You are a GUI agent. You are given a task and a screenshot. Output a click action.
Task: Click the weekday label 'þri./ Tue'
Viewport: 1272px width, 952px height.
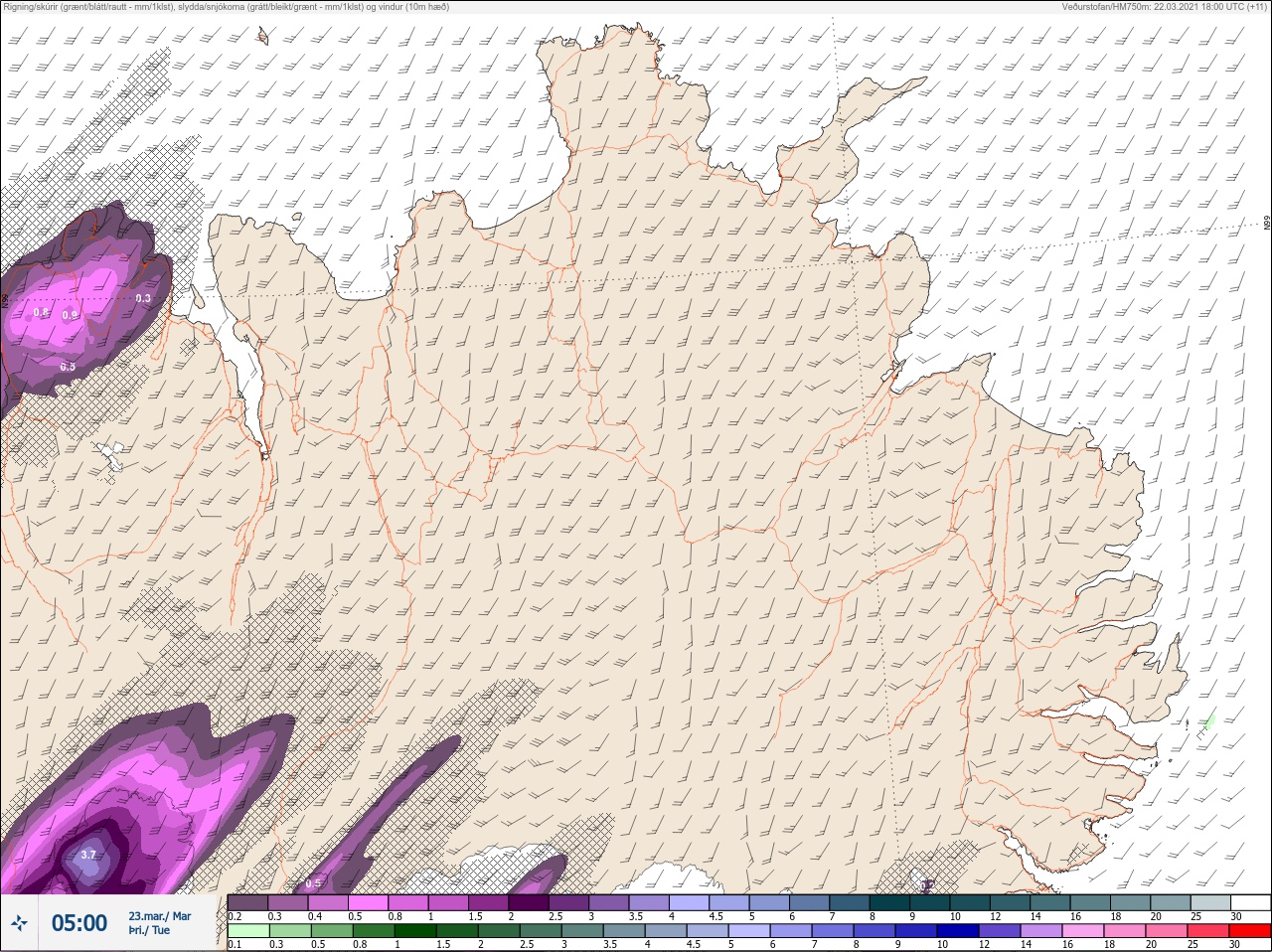[149, 931]
